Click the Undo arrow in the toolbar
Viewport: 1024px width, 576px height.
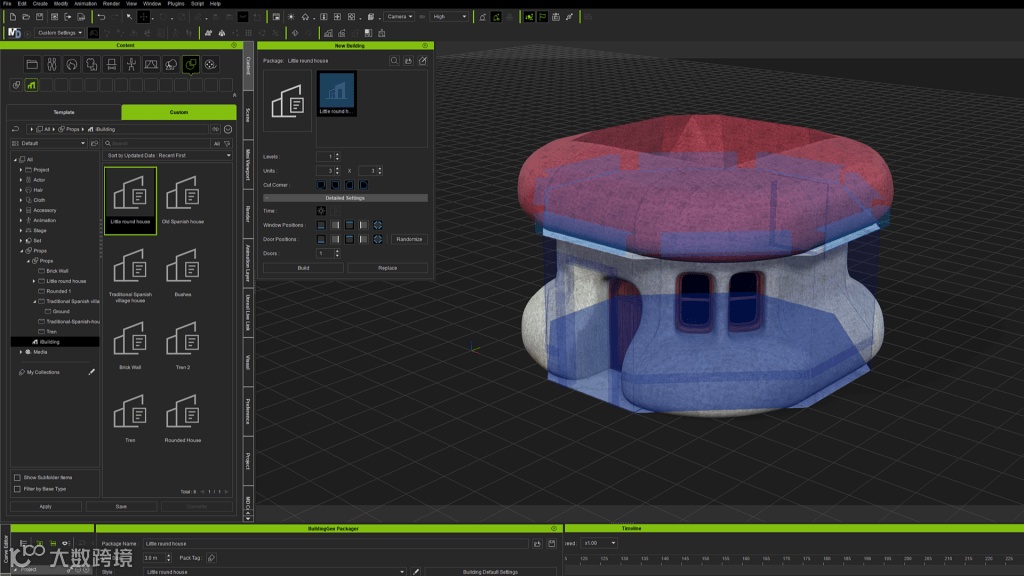101,17
